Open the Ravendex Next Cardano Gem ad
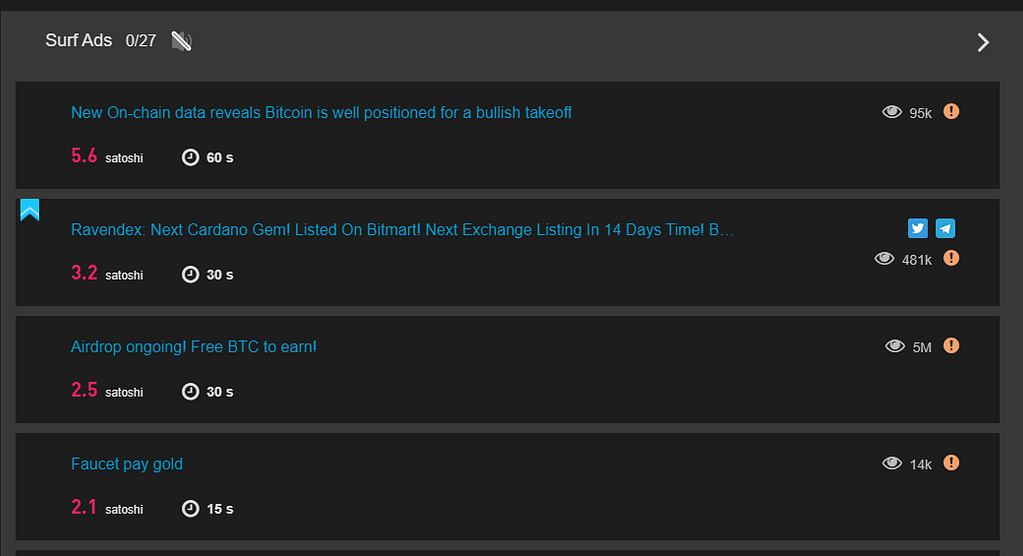 click(x=402, y=230)
